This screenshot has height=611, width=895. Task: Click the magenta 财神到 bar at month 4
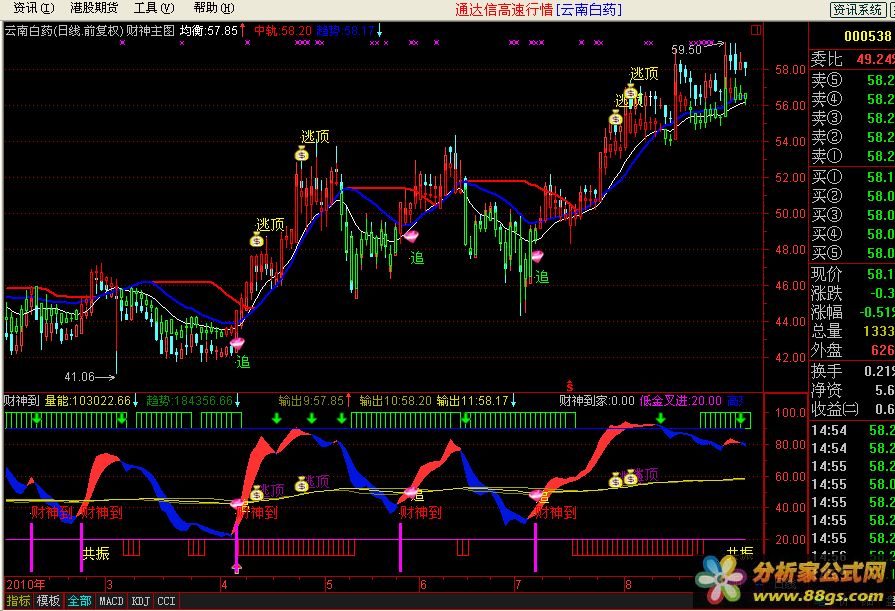tap(236, 546)
